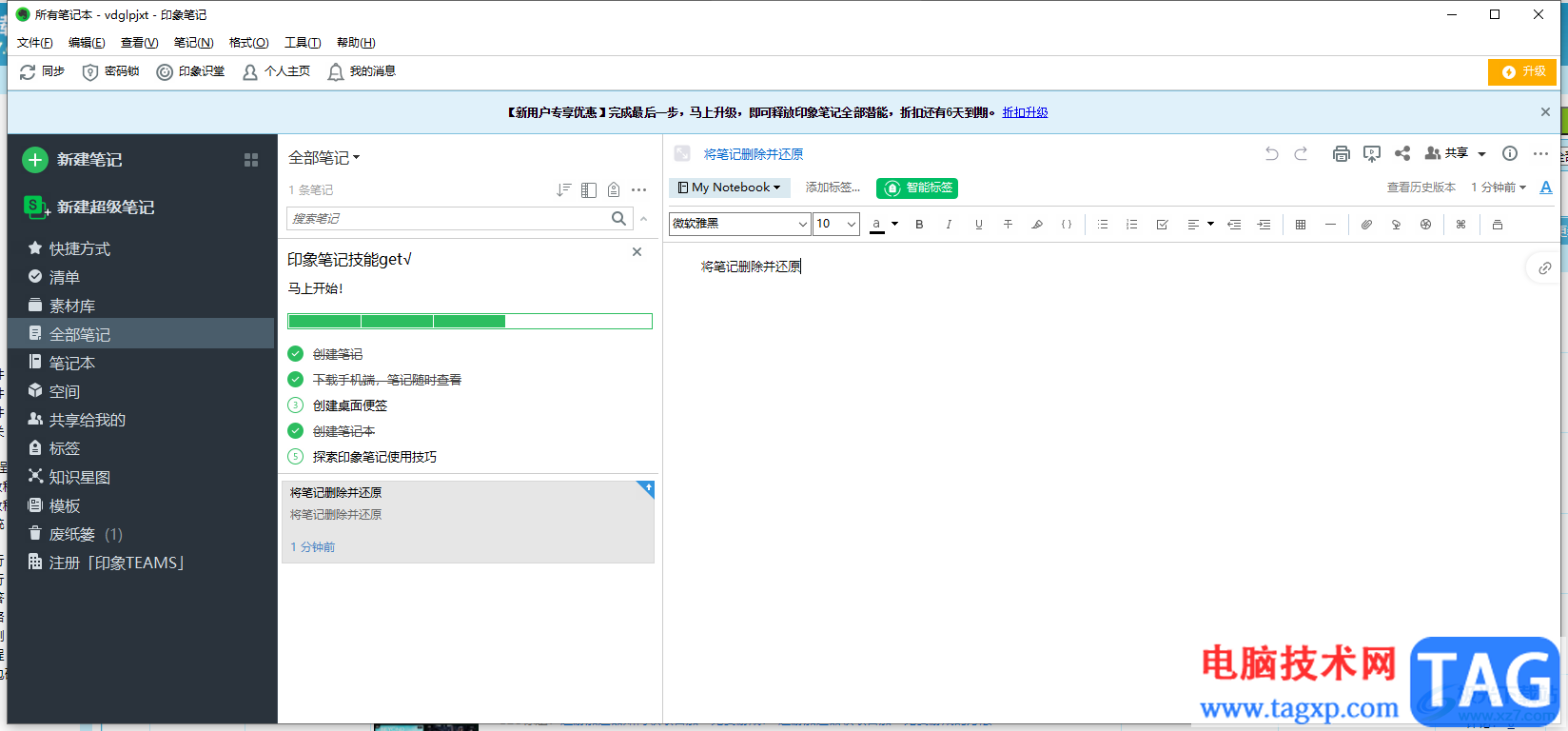The height and width of the screenshot is (731, 1568).
Task: Open the 编辑(E) menu
Action: pos(87,43)
